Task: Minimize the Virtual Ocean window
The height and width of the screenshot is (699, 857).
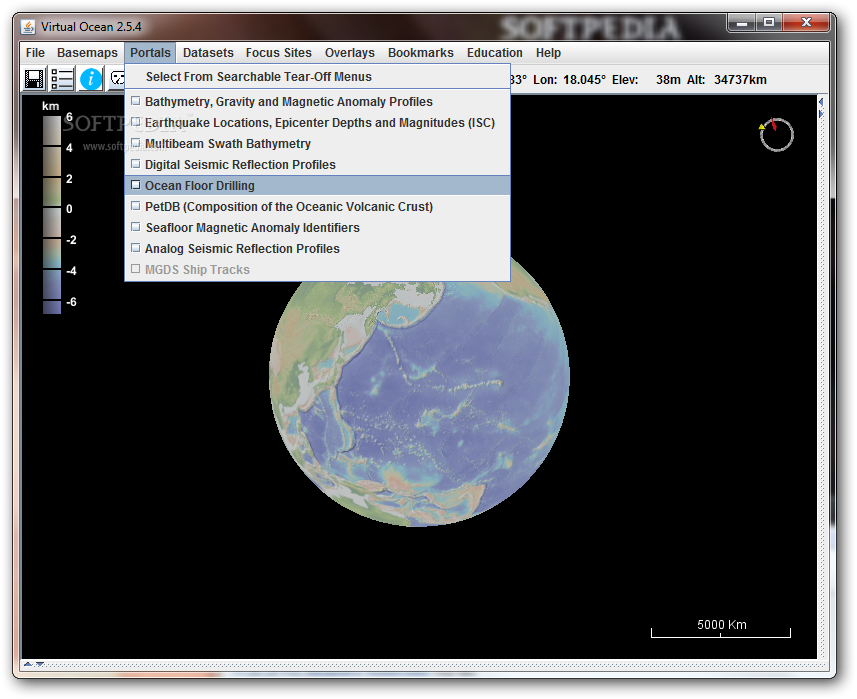Action: coord(742,22)
